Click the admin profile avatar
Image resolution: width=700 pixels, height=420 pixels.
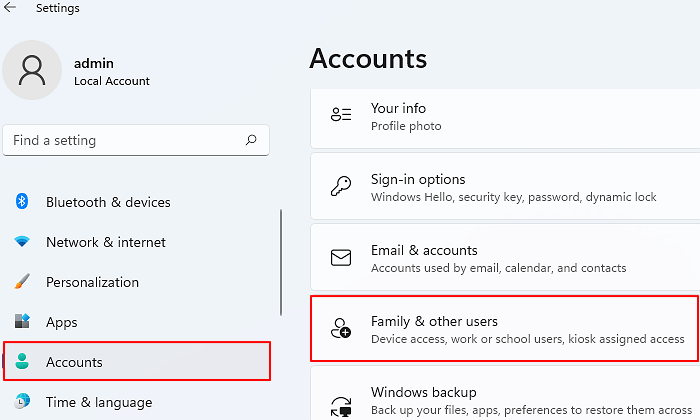35,72
